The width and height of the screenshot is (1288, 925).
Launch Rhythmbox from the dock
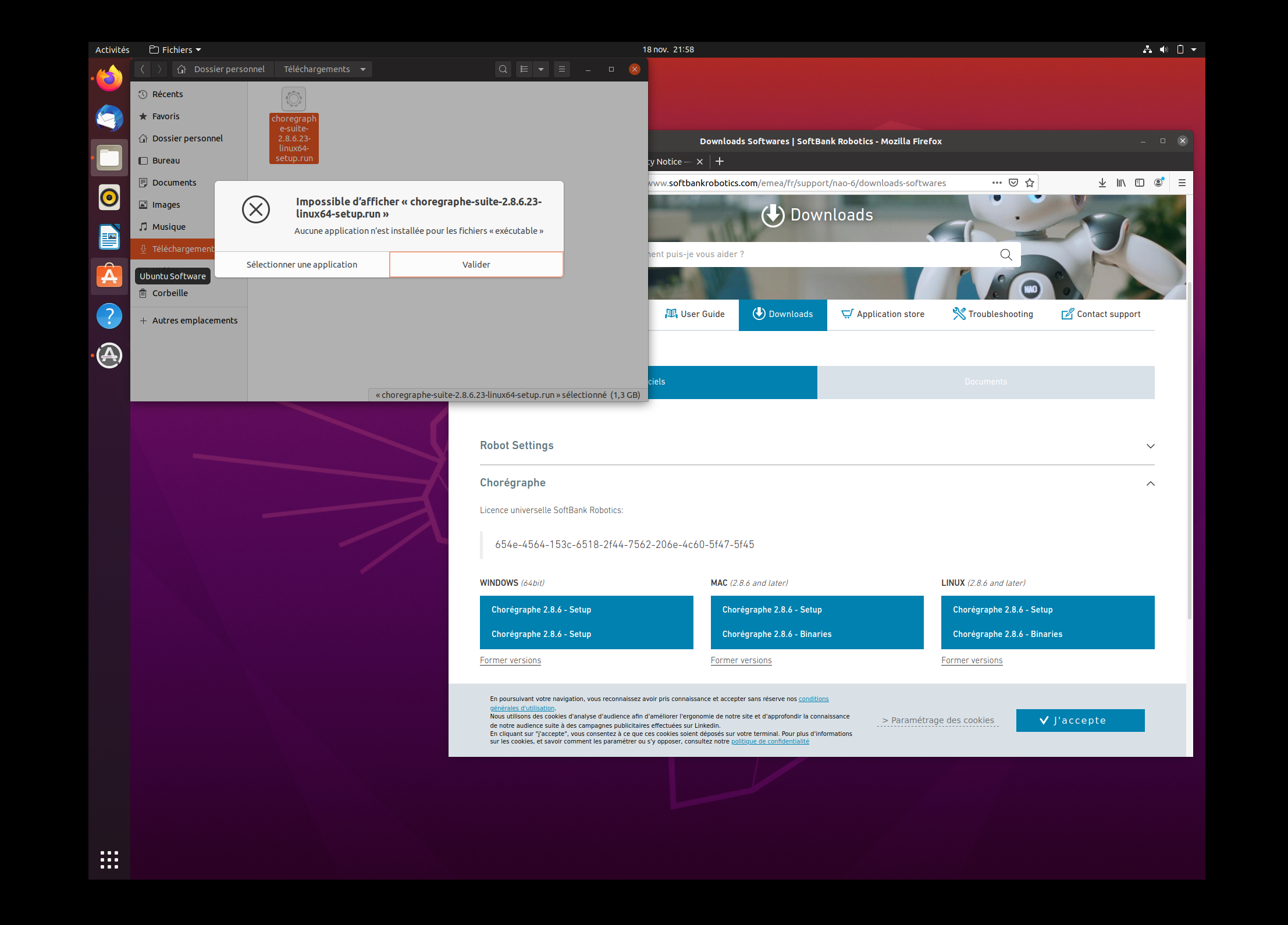[x=109, y=197]
